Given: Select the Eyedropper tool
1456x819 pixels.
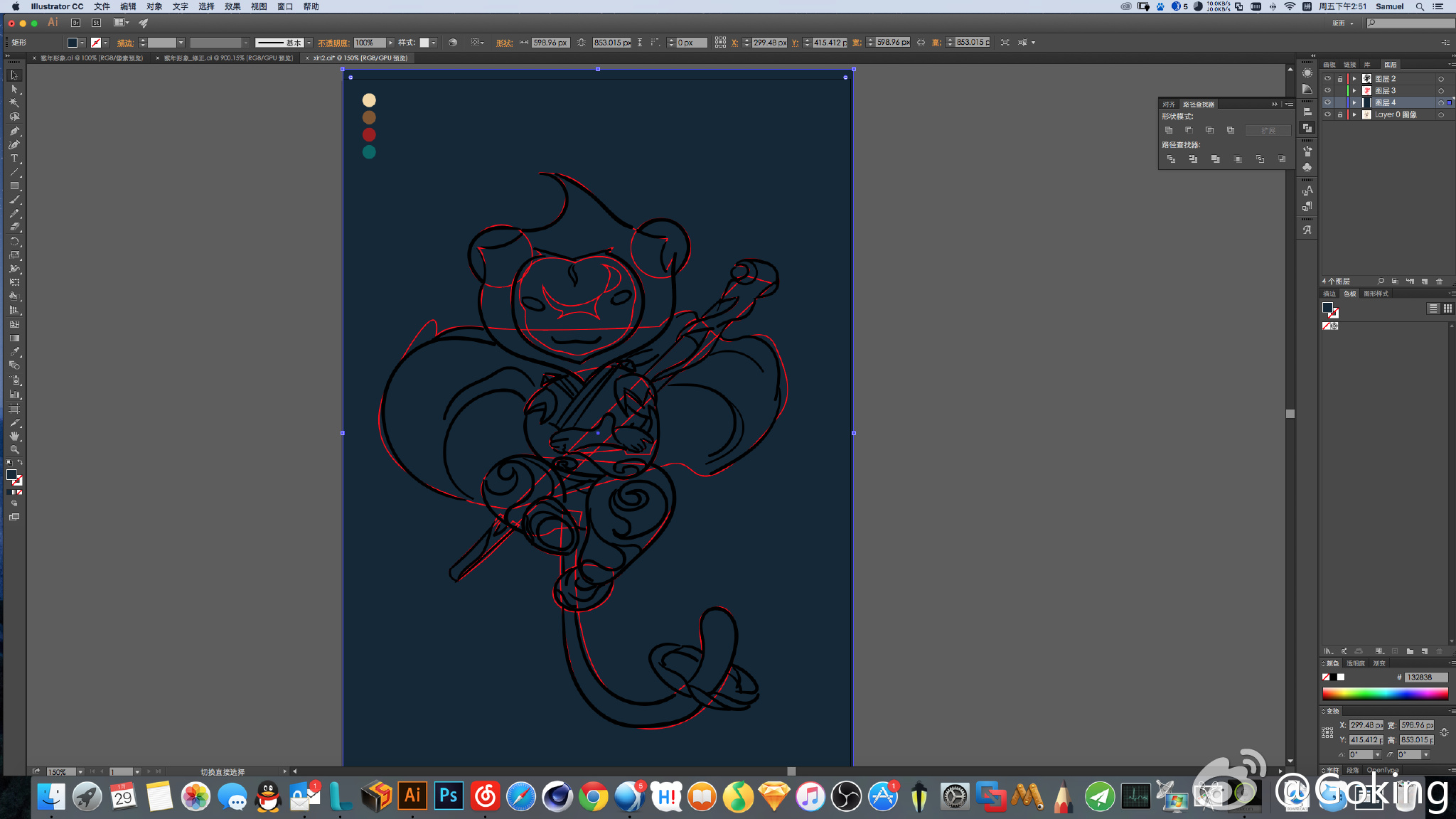Looking at the screenshot, I should pyautogui.click(x=14, y=352).
